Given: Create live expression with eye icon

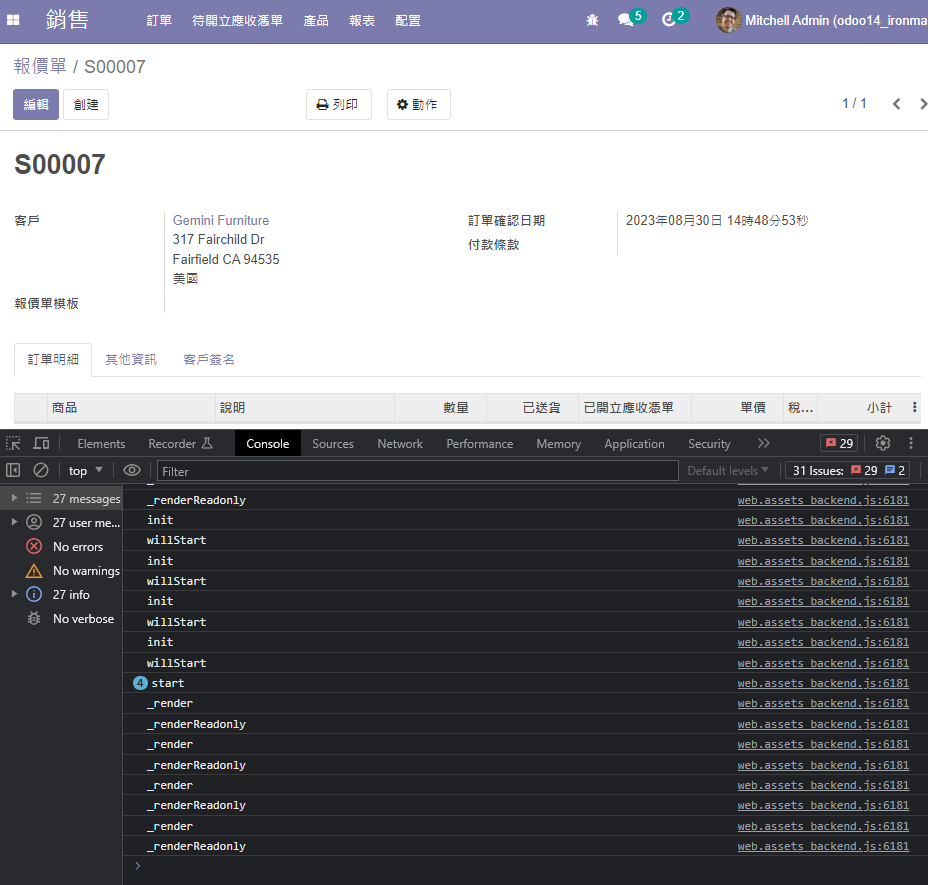Looking at the screenshot, I should [132, 471].
